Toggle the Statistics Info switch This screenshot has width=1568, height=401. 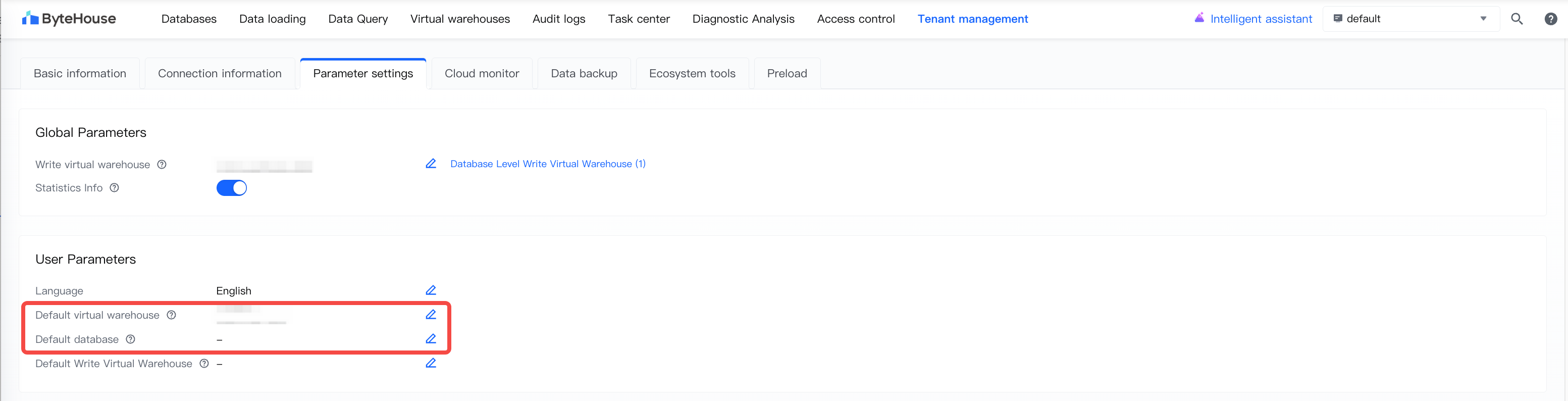coord(231,188)
